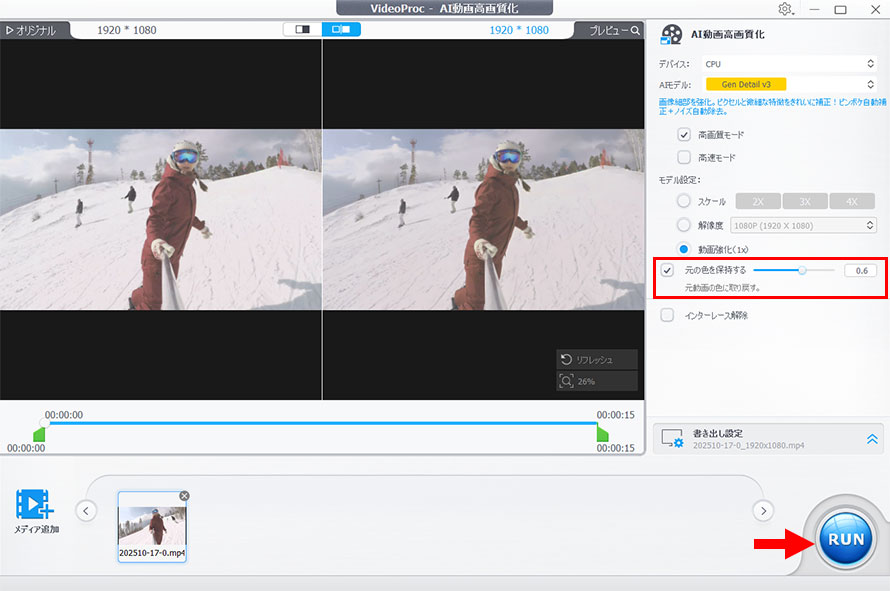Remove 202510-17-0.mp4 with thumbnail X icon

[x=184, y=496]
